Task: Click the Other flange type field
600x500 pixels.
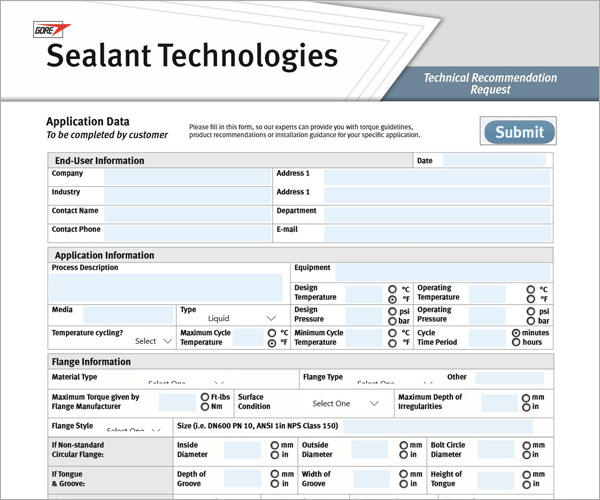Action: pyautogui.click(x=509, y=378)
